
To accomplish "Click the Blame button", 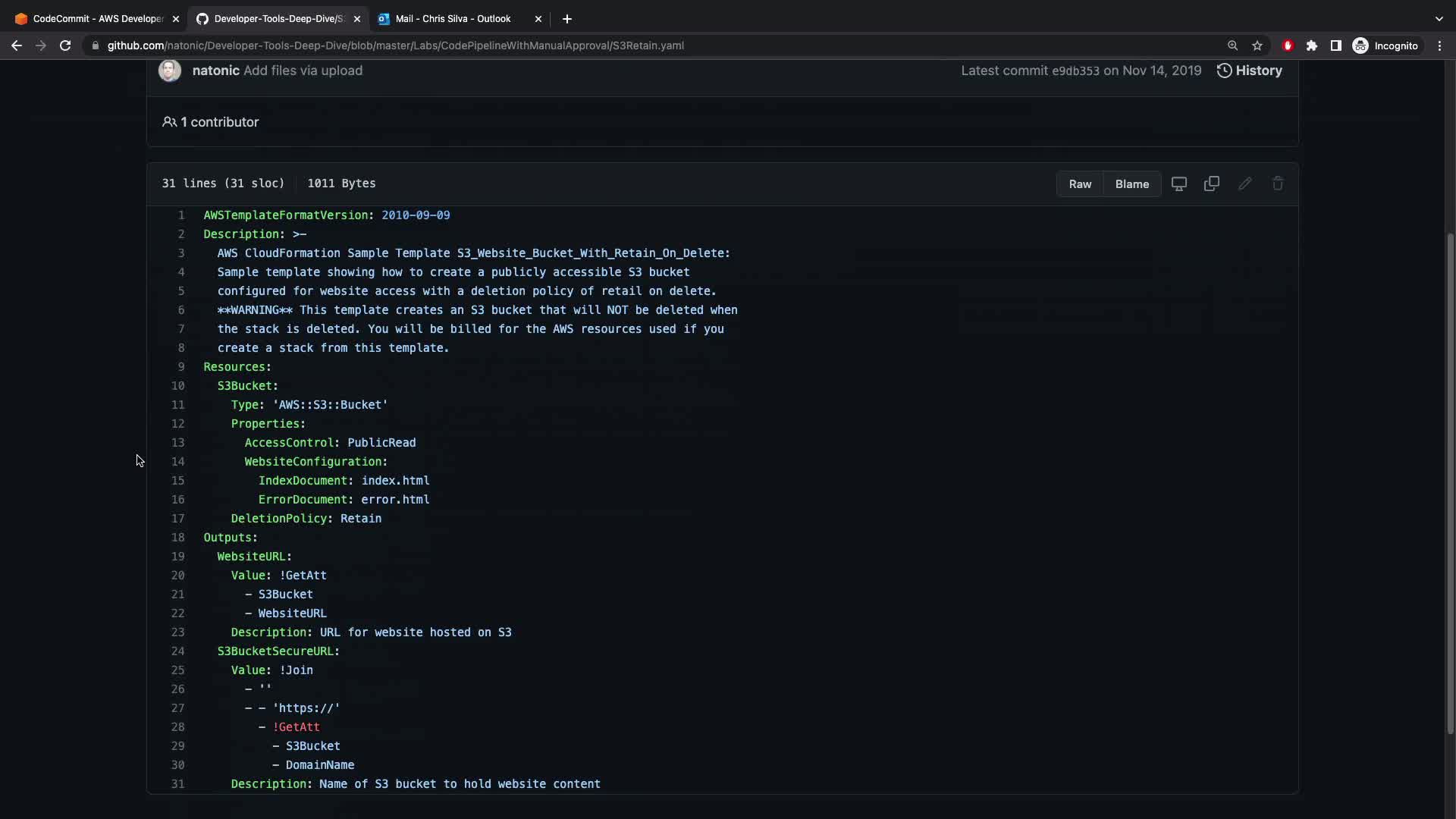I will tap(1131, 184).
